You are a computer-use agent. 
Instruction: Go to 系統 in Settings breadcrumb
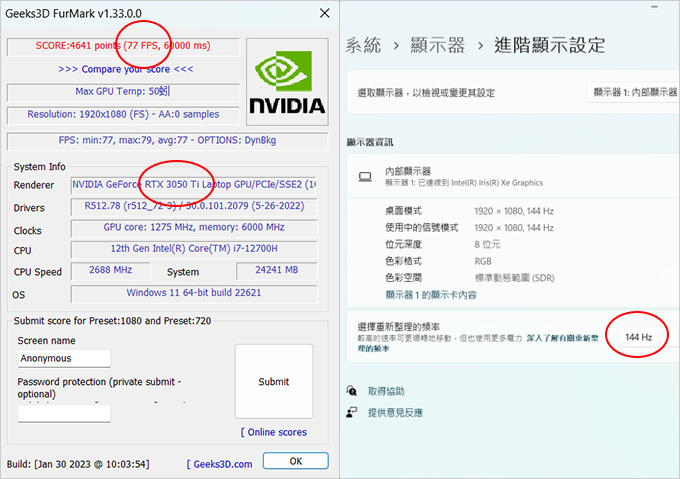coord(363,45)
